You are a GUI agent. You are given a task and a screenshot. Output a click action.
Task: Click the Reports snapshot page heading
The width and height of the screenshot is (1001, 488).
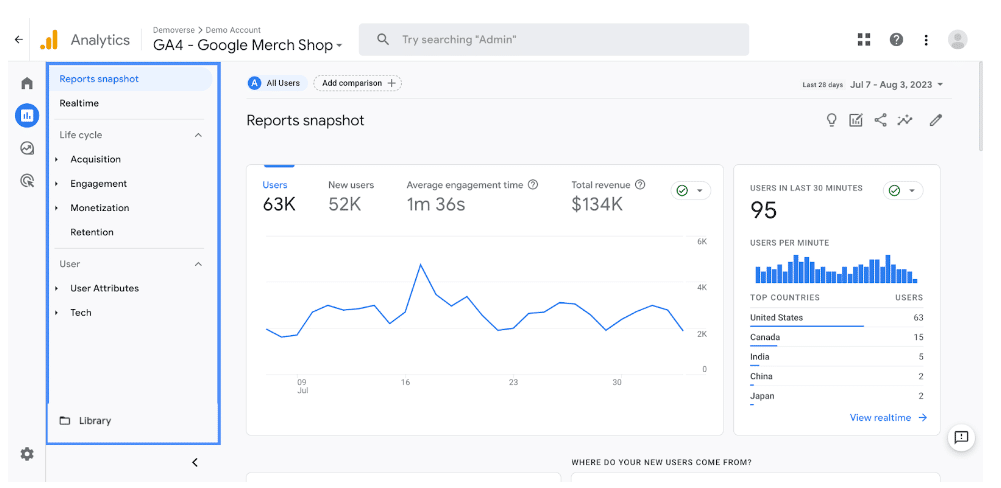pos(305,120)
